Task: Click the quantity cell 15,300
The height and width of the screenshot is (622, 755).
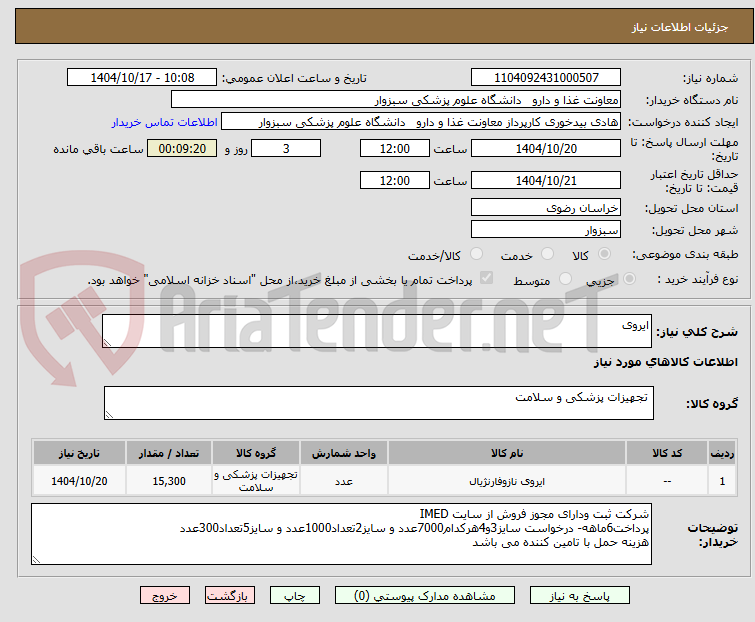Action: pyautogui.click(x=169, y=480)
